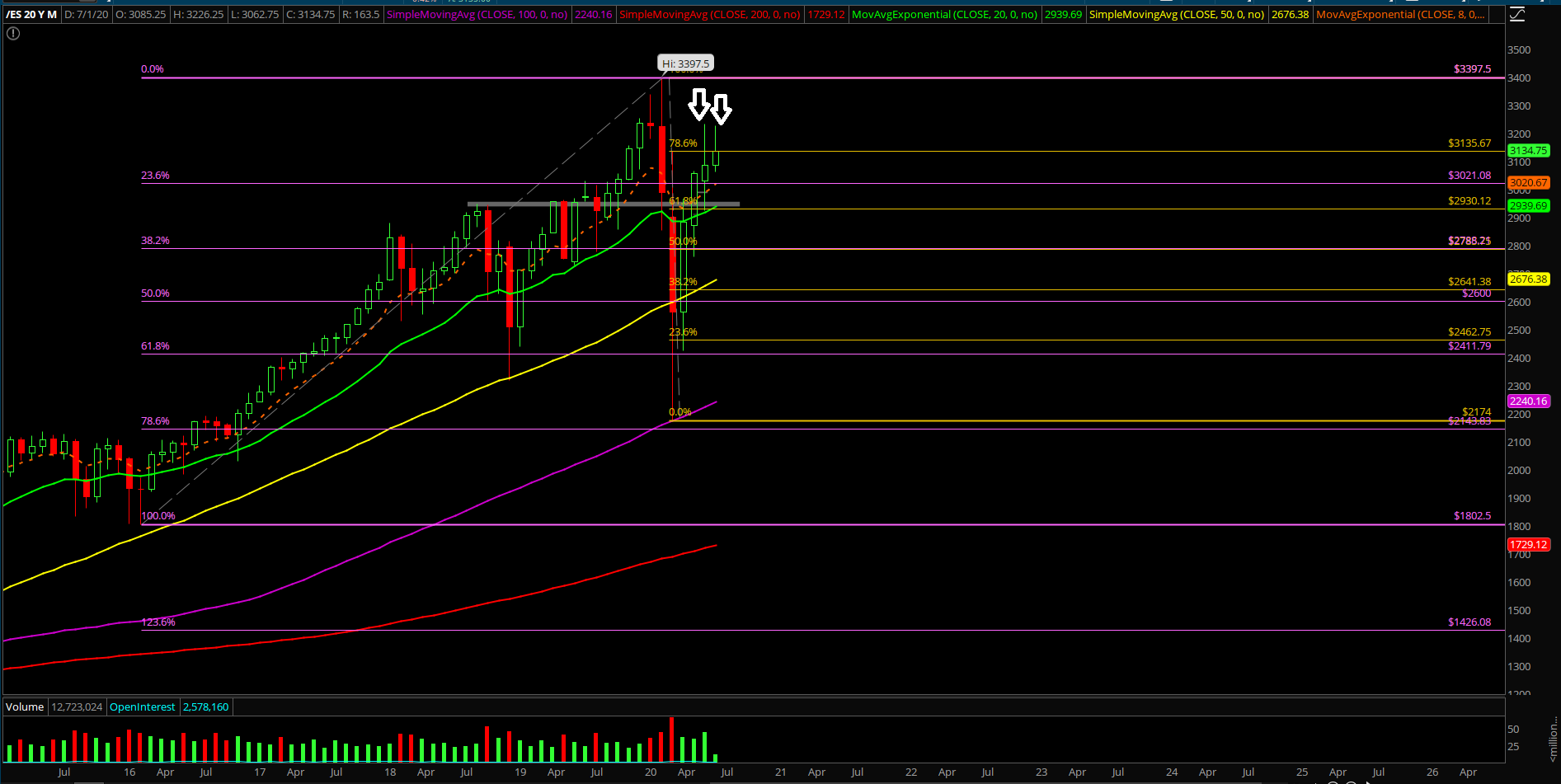The width and height of the screenshot is (1561, 784).
Task: Click the Volume study label
Action: (25, 707)
